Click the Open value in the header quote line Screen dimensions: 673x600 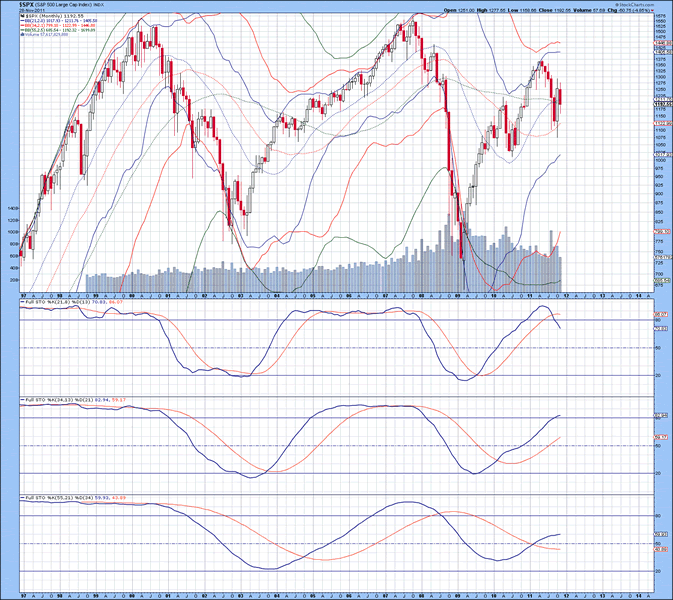[x=465, y=10]
